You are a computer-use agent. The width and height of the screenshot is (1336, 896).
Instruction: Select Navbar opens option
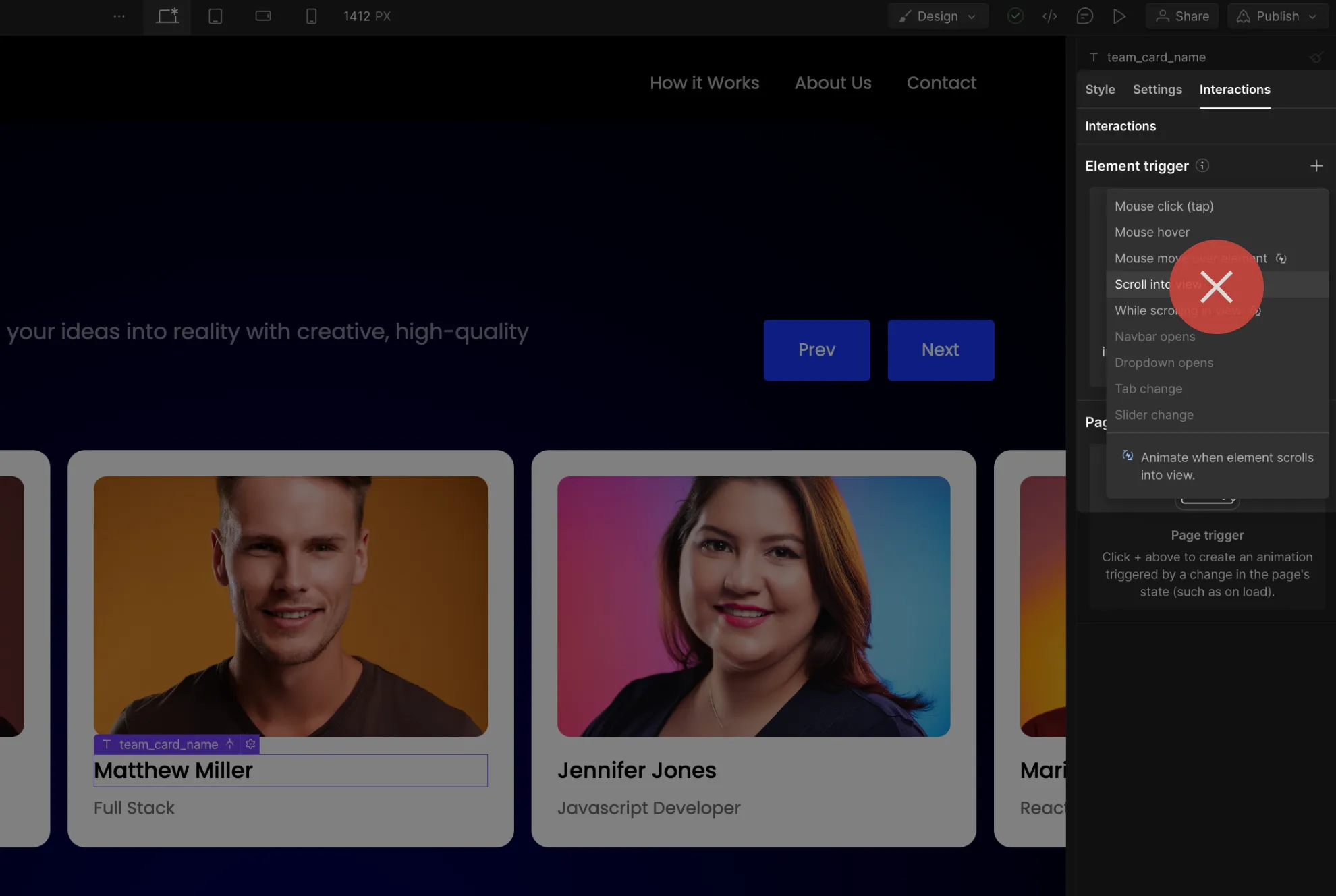[x=1217, y=337]
